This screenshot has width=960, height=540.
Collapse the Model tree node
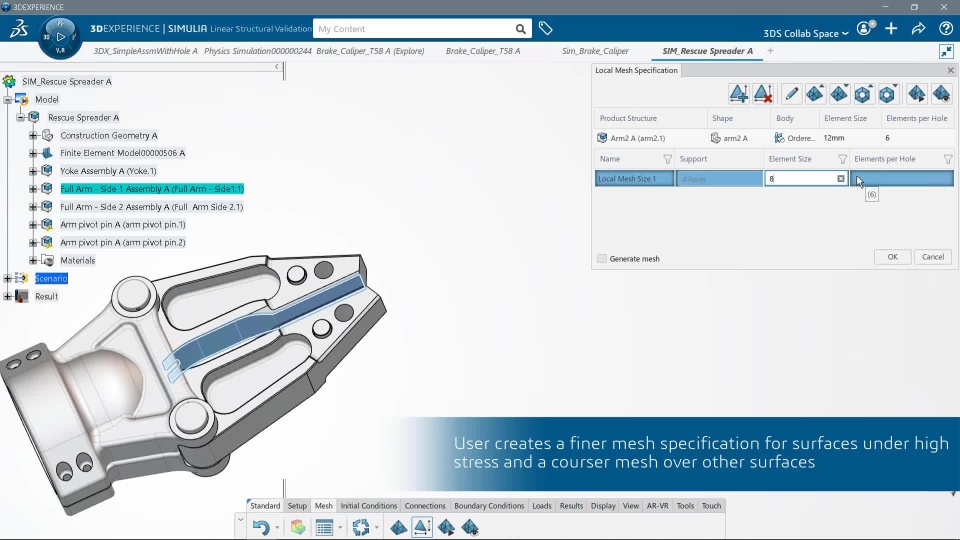click(x=8, y=99)
